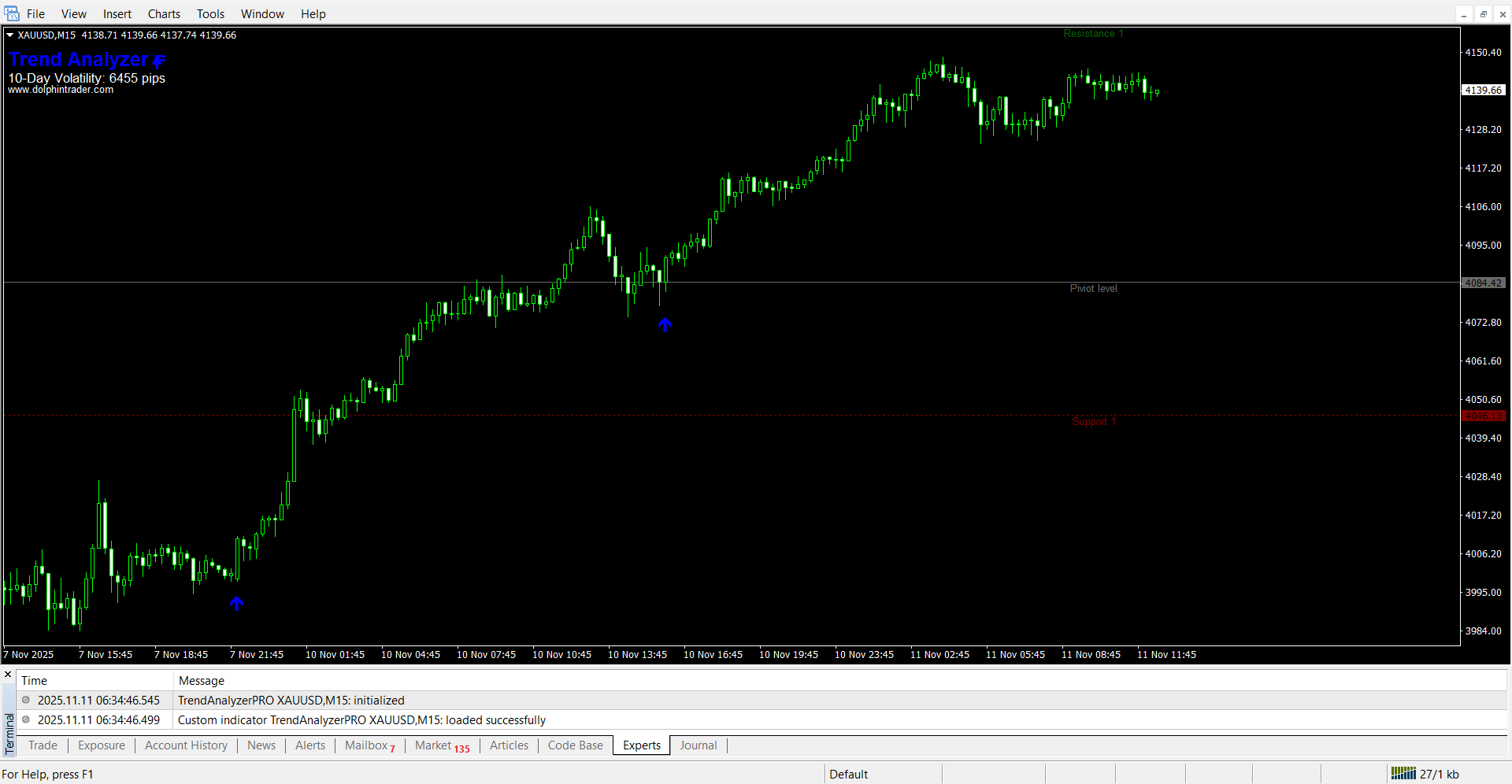Click the Trend Analyzer logo icon

coord(159,61)
